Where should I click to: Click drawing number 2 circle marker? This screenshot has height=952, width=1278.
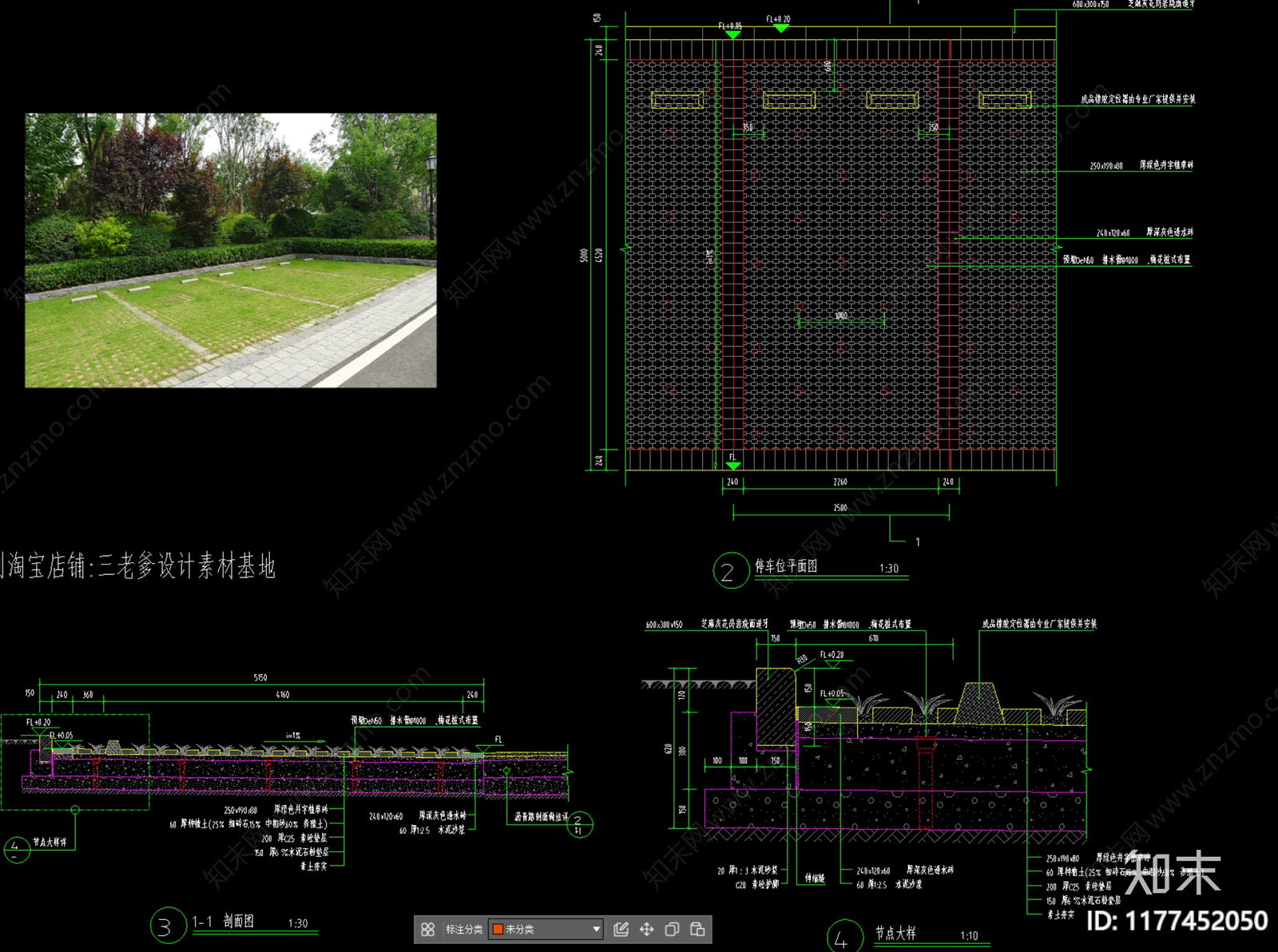[x=729, y=570]
